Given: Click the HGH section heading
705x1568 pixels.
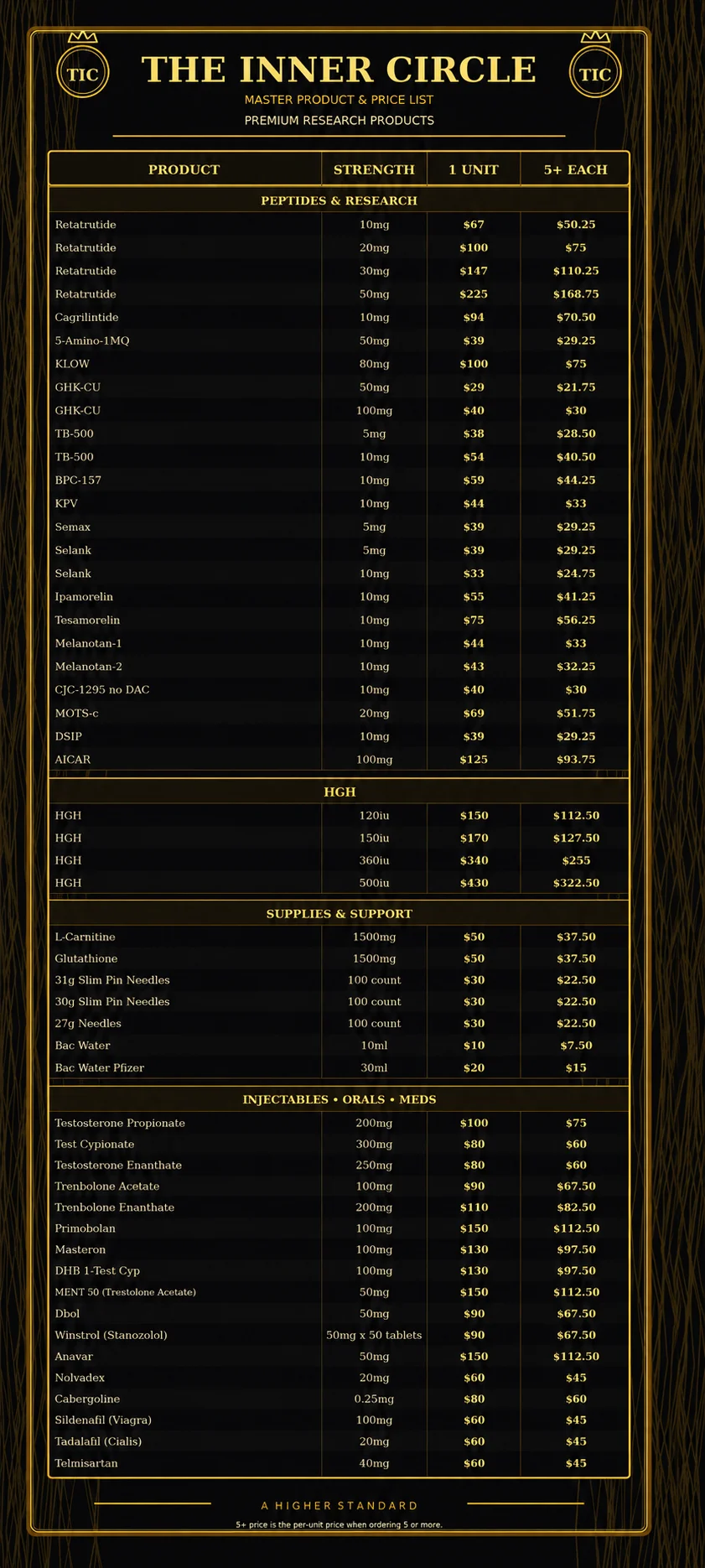Looking at the screenshot, I should (x=340, y=792).
